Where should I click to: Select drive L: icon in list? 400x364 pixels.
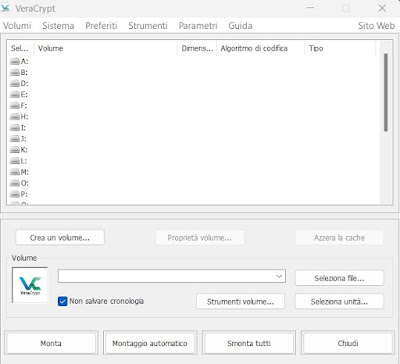point(15,161)
